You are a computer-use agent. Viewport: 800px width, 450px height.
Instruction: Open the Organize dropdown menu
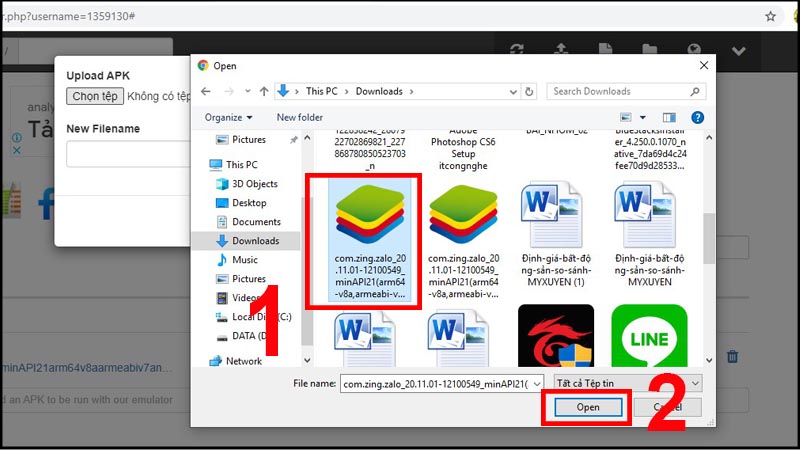[229, 117]
